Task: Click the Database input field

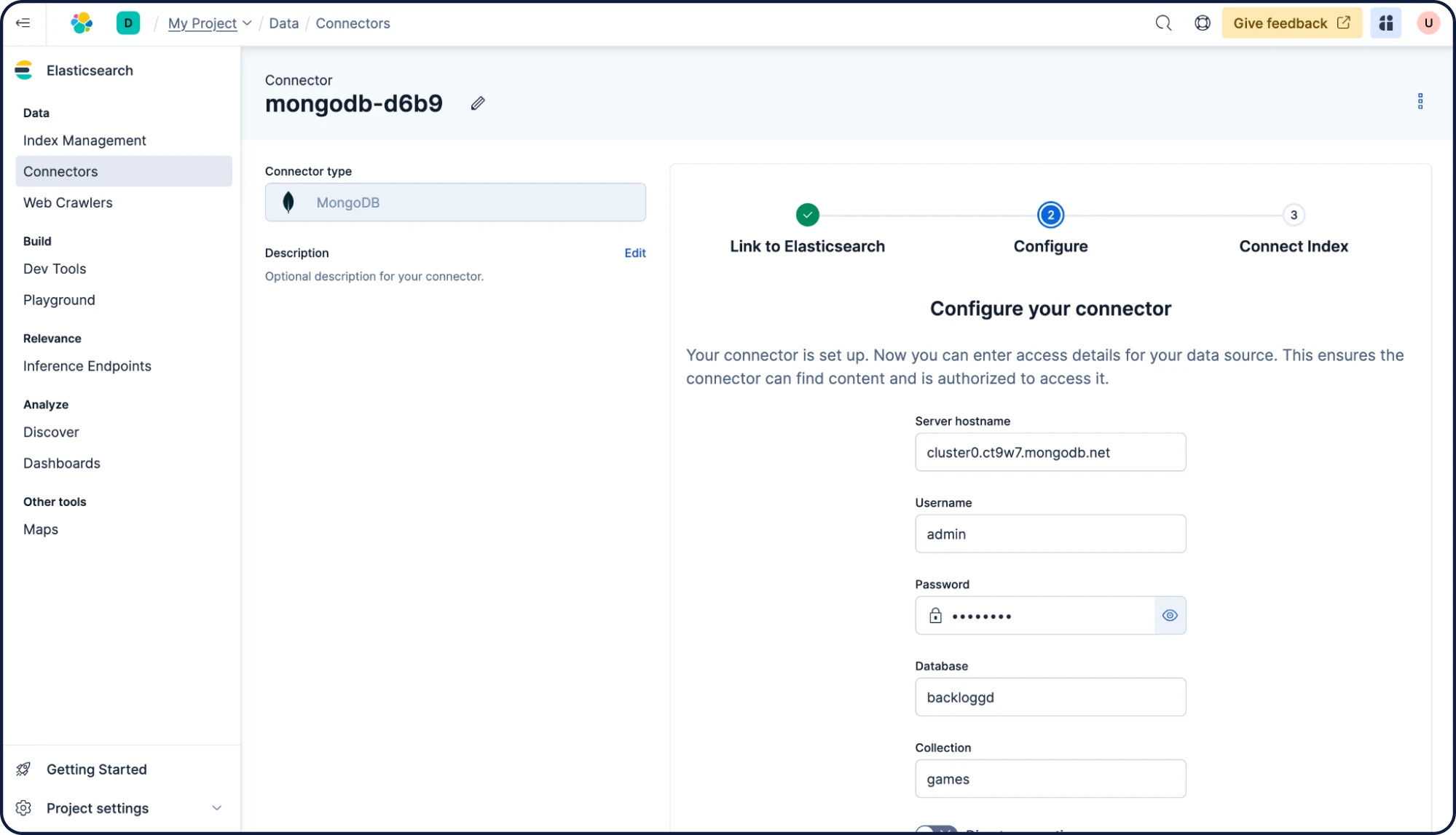Action: pyautogui.click(x=1050, y=697)
